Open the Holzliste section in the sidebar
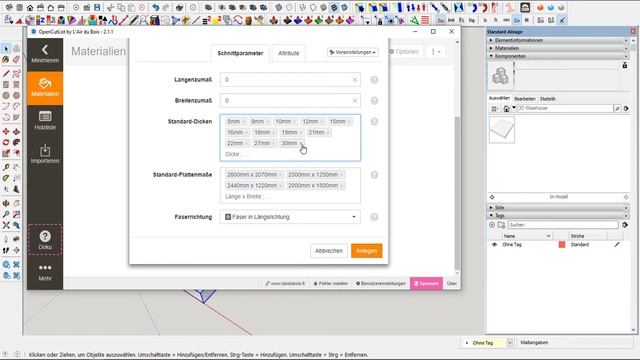Screen dimensions: 640x360 45,120
